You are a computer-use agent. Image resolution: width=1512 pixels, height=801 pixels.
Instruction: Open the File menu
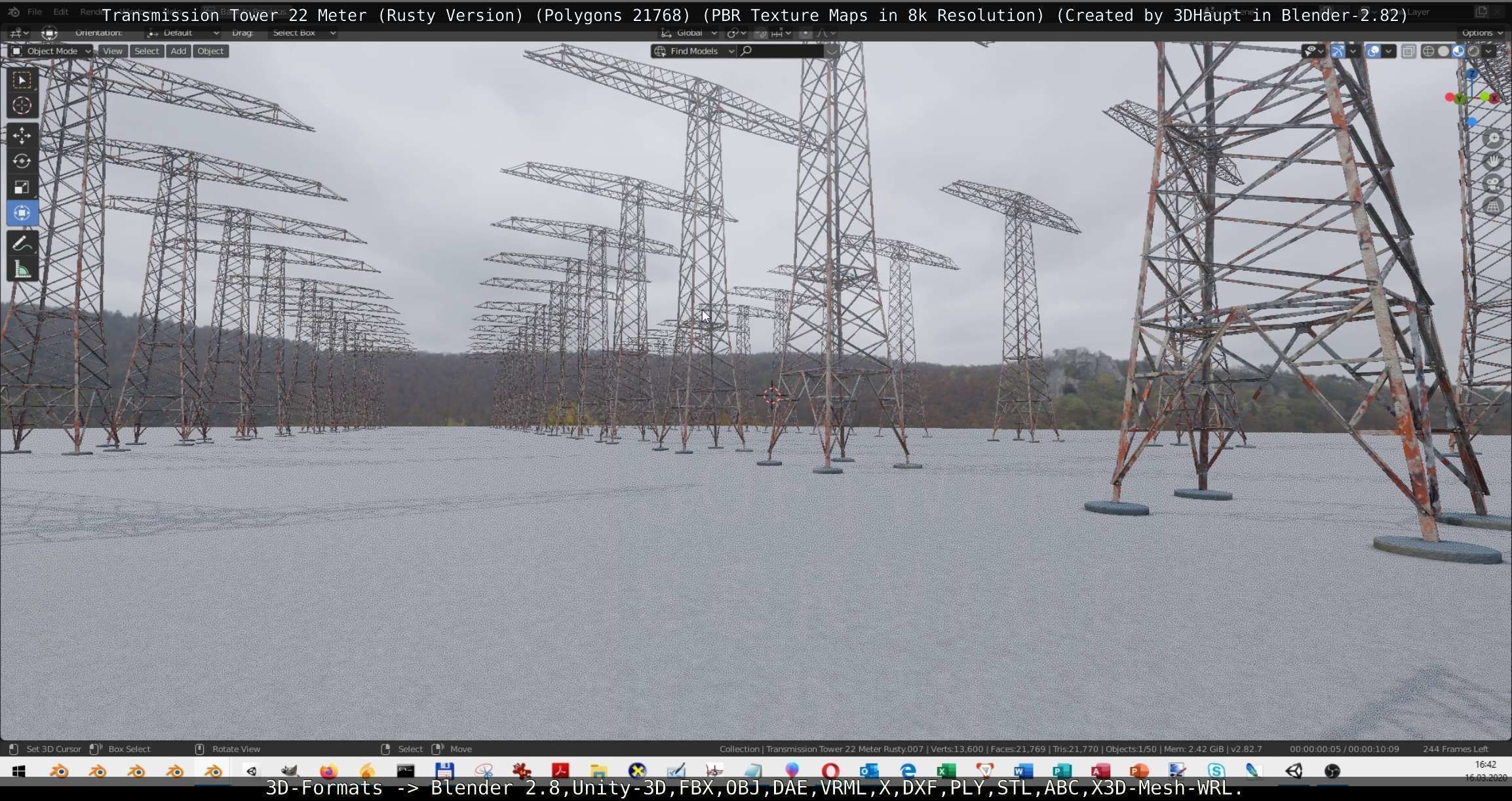tap(35, 12)
